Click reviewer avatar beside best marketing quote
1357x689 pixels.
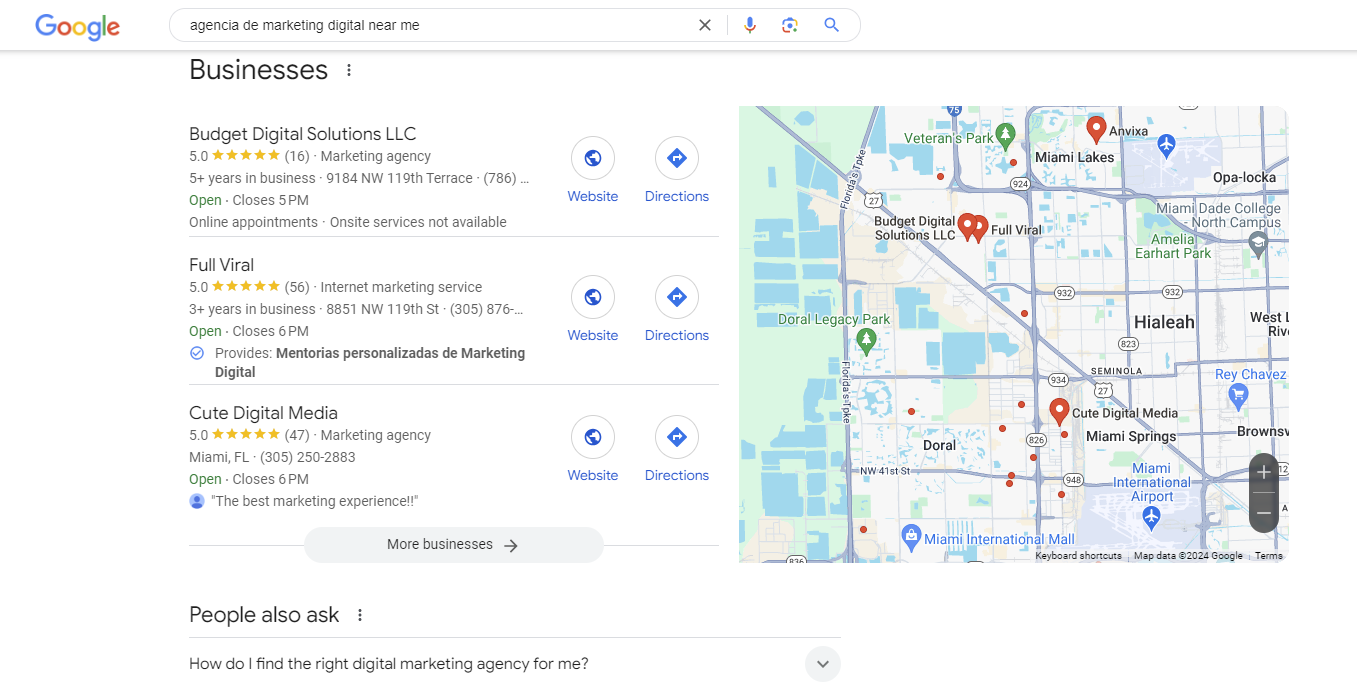pyautogui.click(x=197, y=501)
